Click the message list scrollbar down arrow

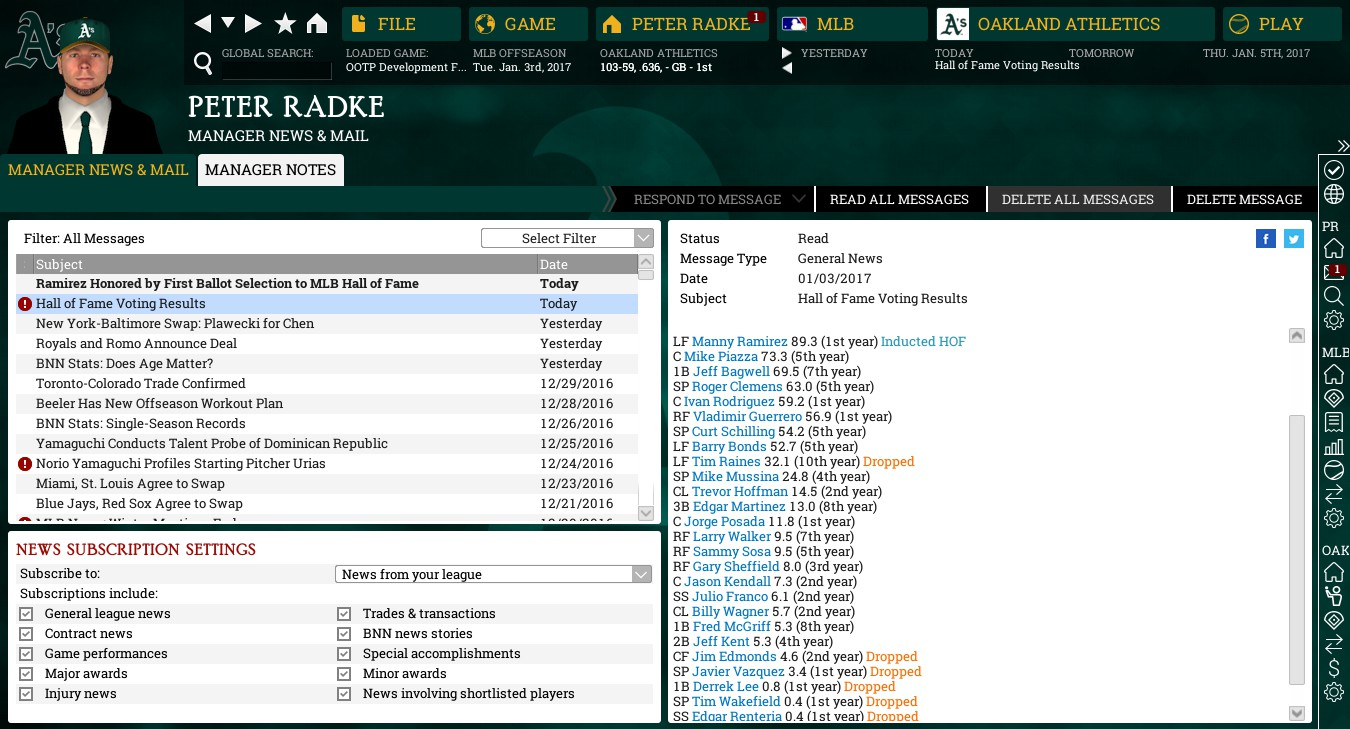(646, 513)
